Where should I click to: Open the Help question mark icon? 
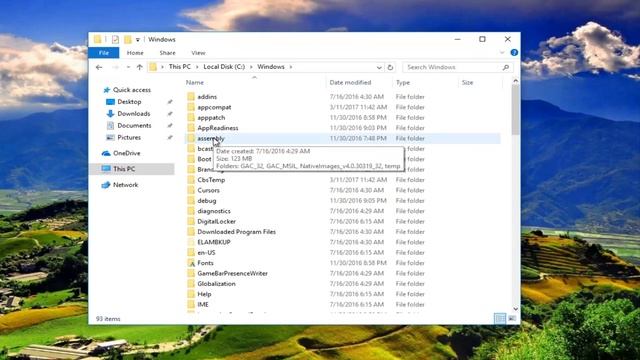click(514, 53)
